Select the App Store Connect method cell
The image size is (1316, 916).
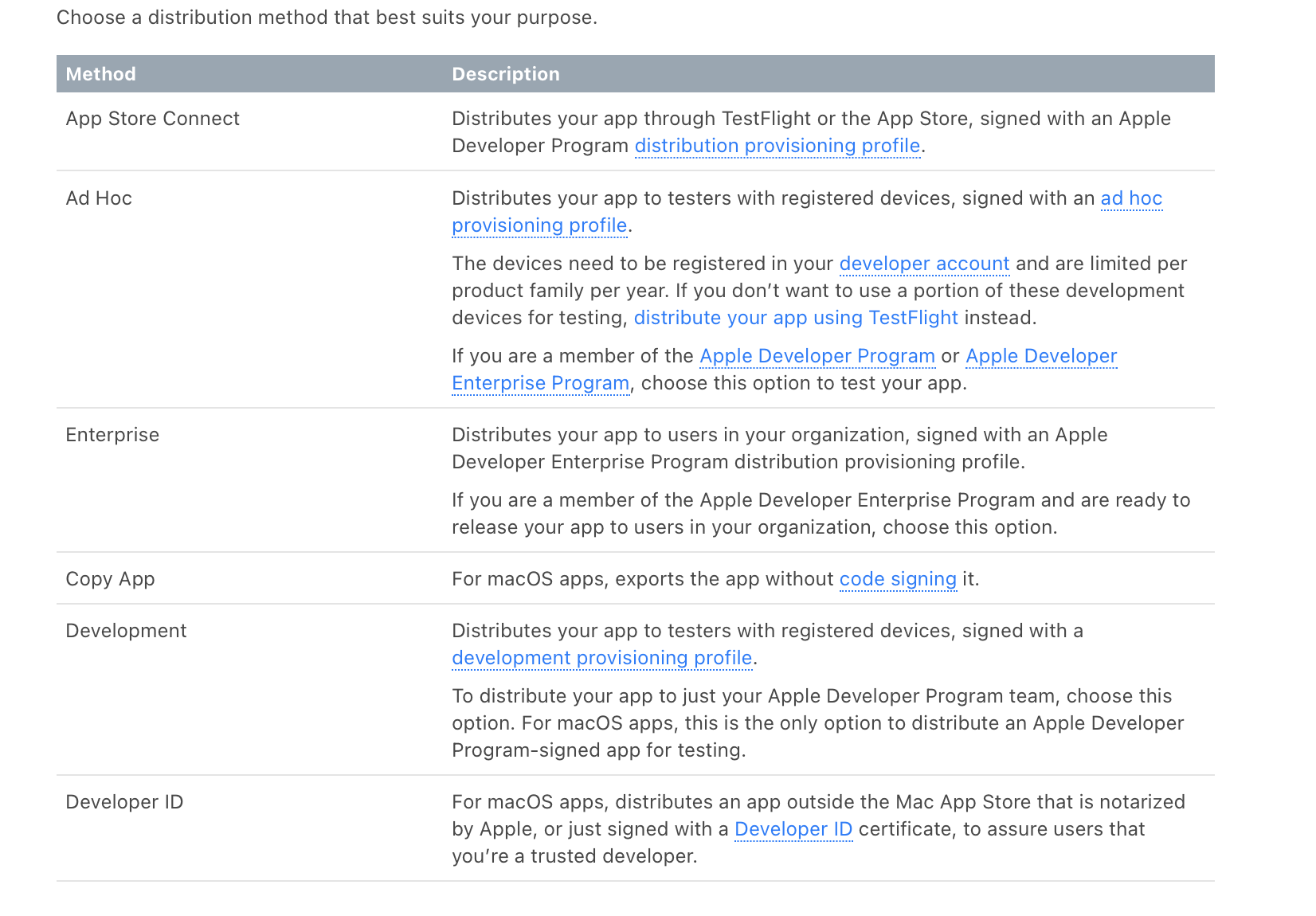point(152,119)
